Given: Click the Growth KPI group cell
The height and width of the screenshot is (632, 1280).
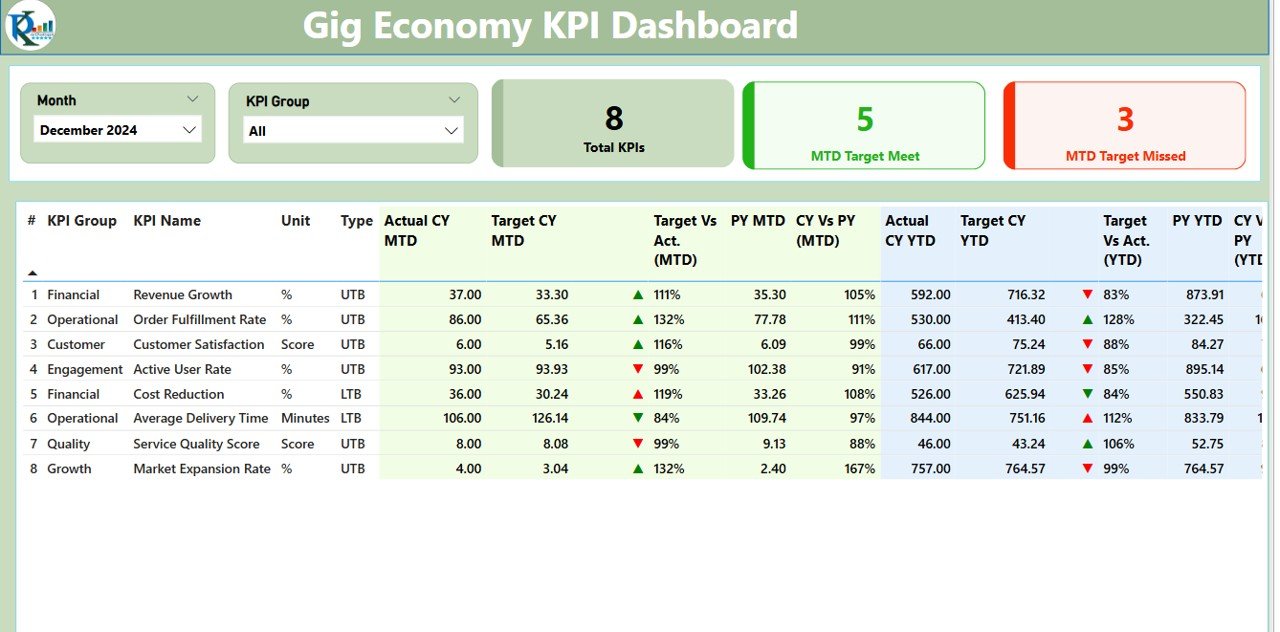Looking at the screenshot, I should point(69,469).
